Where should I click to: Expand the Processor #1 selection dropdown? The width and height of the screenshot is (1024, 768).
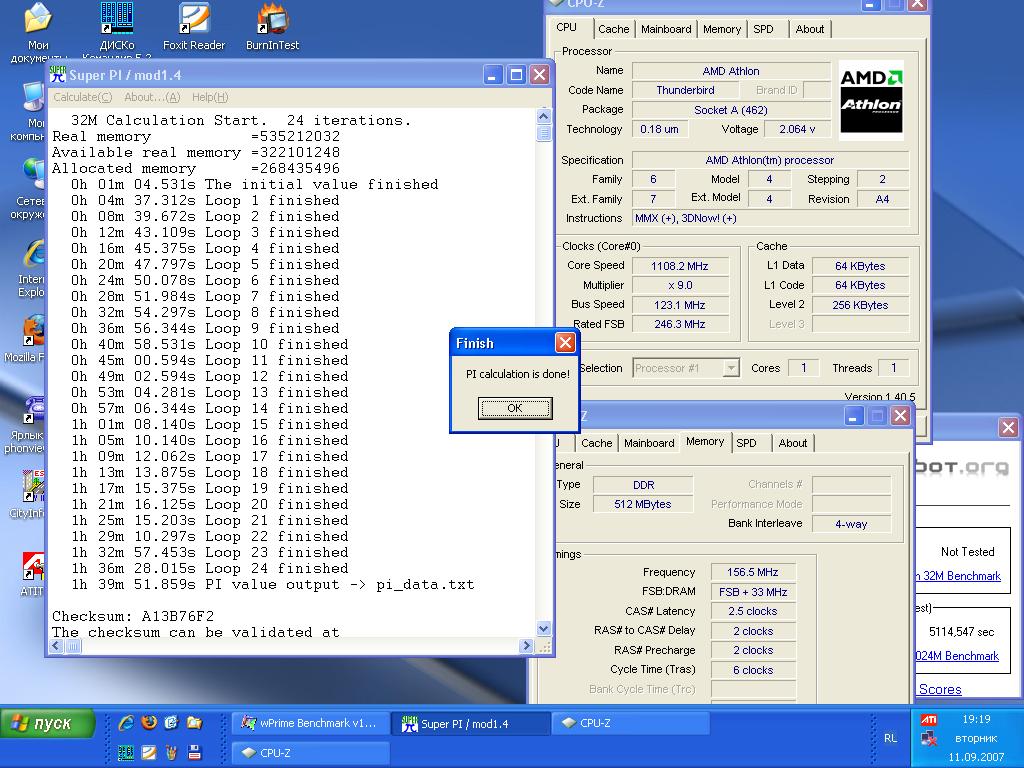click(731, 368)
